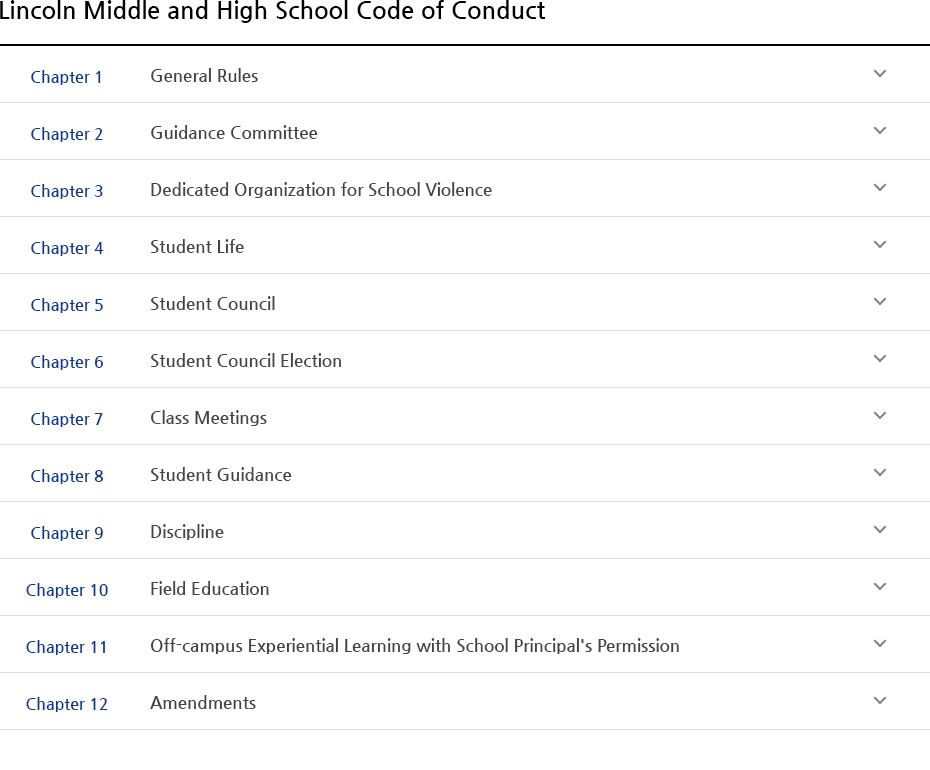Viewport: 930px width, 770px height.
Task: Open Off-campus Experiential Learning title text
Action: tap(415, 646)
